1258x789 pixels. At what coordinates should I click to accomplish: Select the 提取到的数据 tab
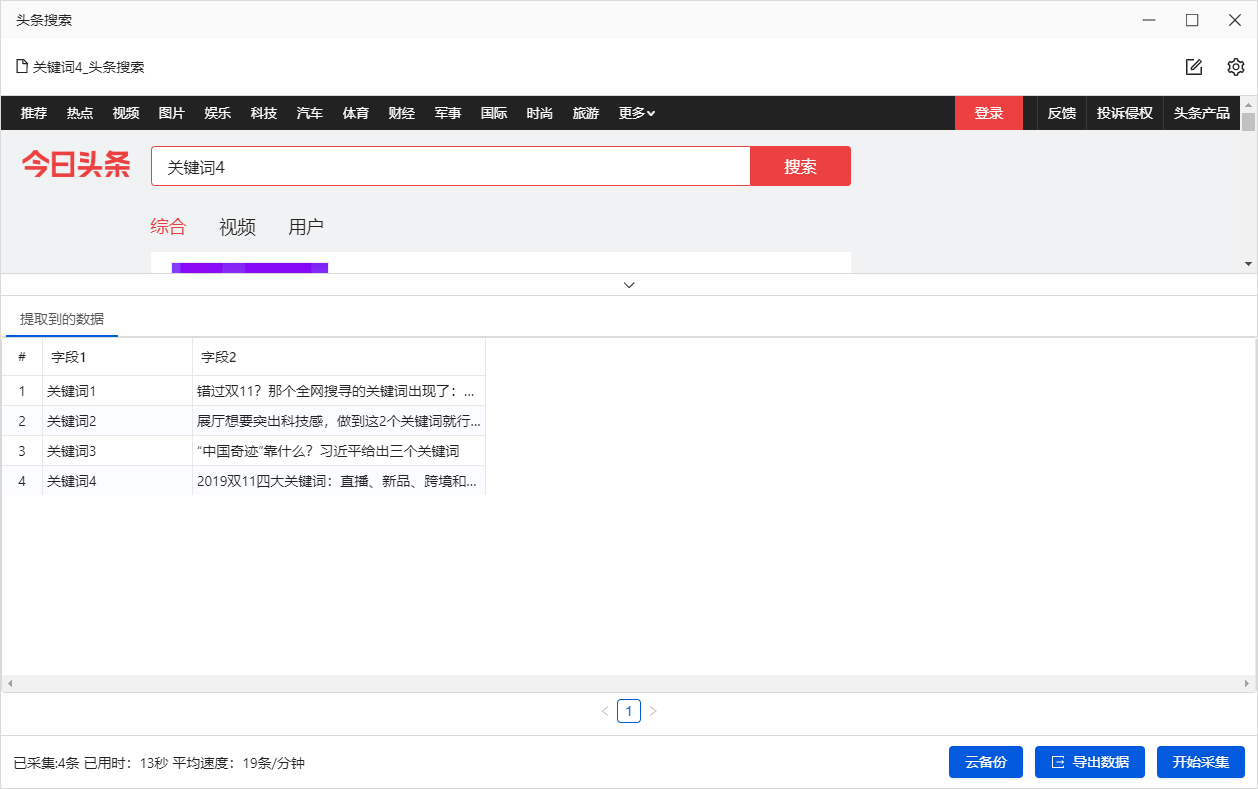[62, 319]
